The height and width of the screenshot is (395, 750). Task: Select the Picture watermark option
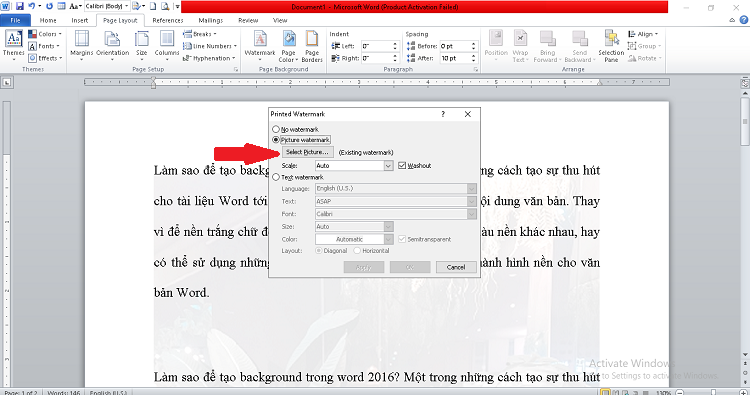pyautogui.click(x=301, y=140)
